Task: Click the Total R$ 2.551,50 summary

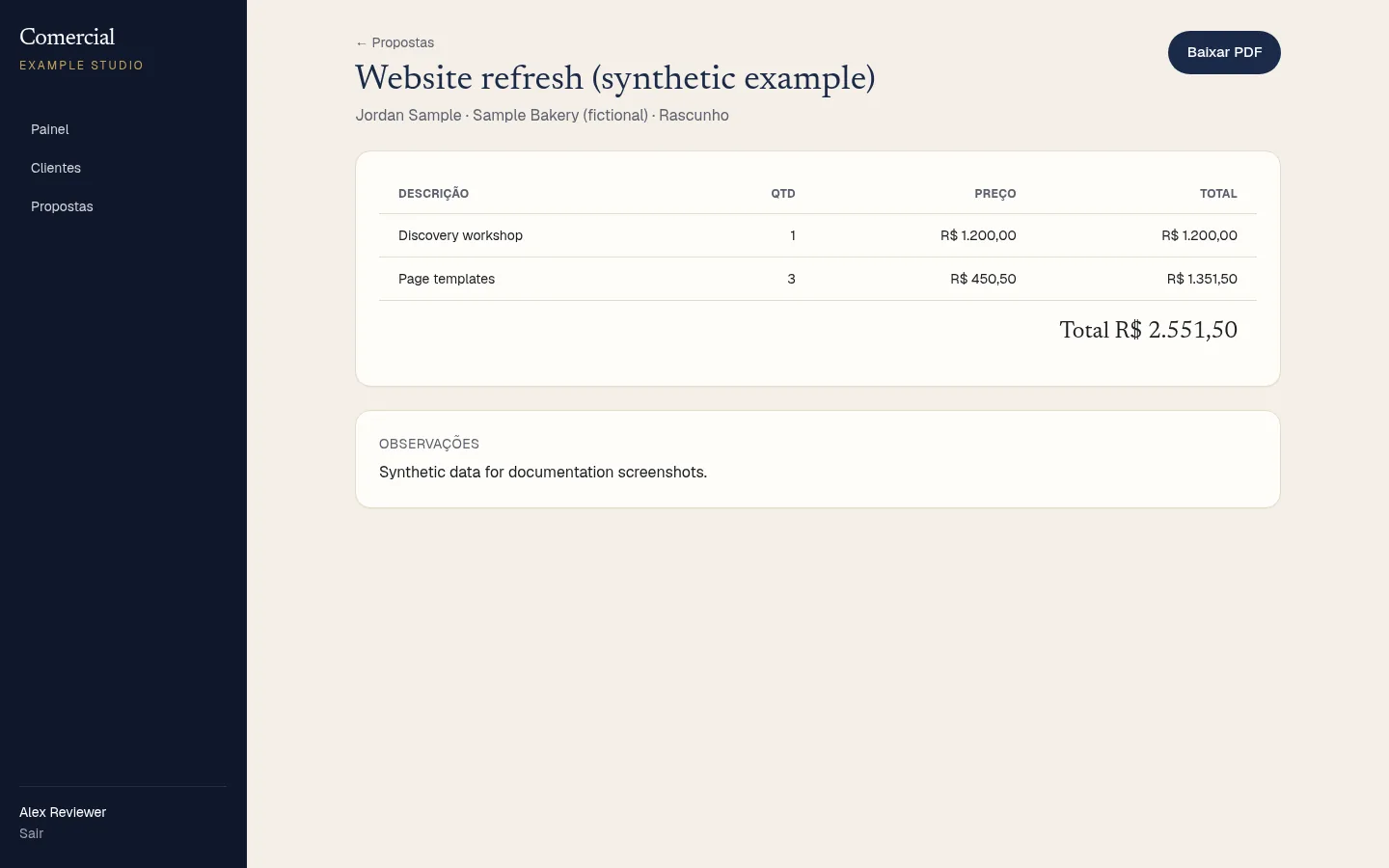Action: (x=1148, y=330)
